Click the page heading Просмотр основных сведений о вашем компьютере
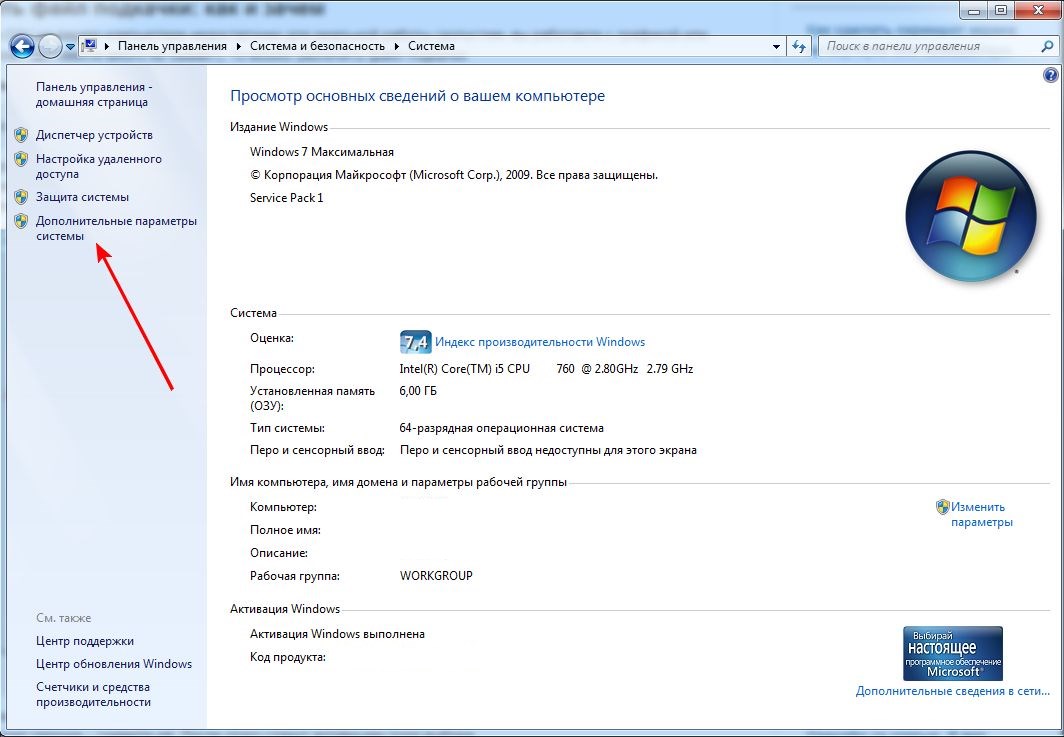The width and height of the screenshot is (1064, 737). pyautogui.click(x=417, y=96)
